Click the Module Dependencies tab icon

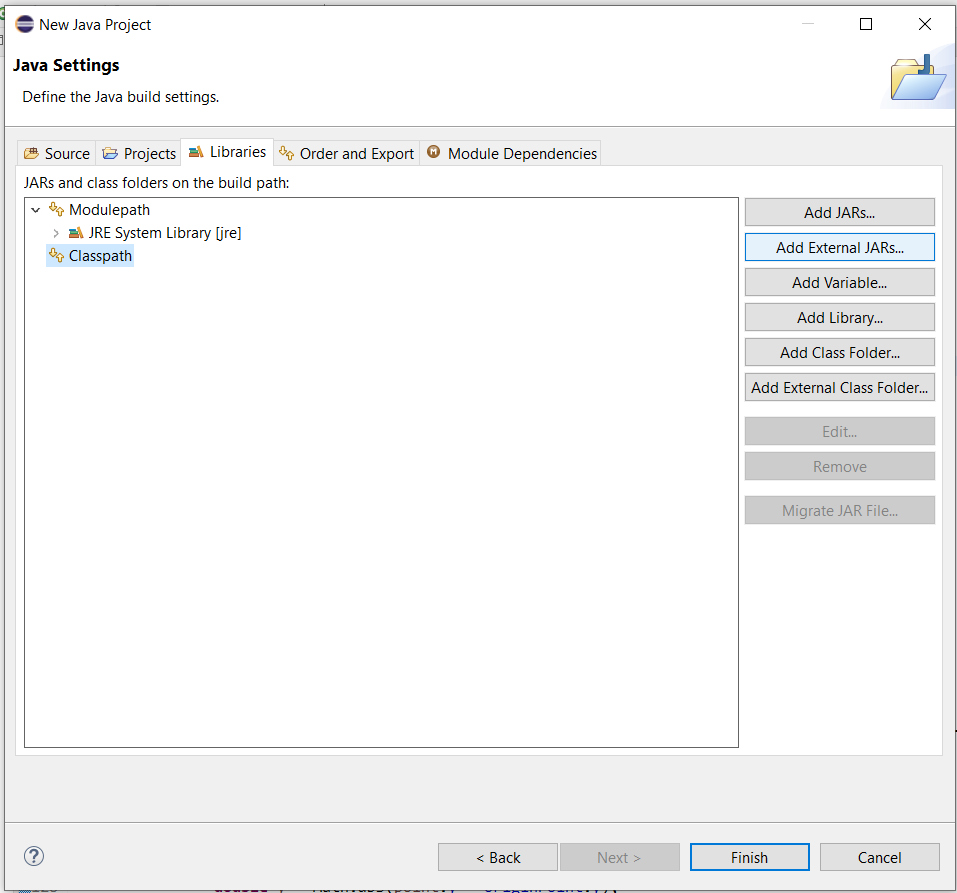(x=434, y=153)
